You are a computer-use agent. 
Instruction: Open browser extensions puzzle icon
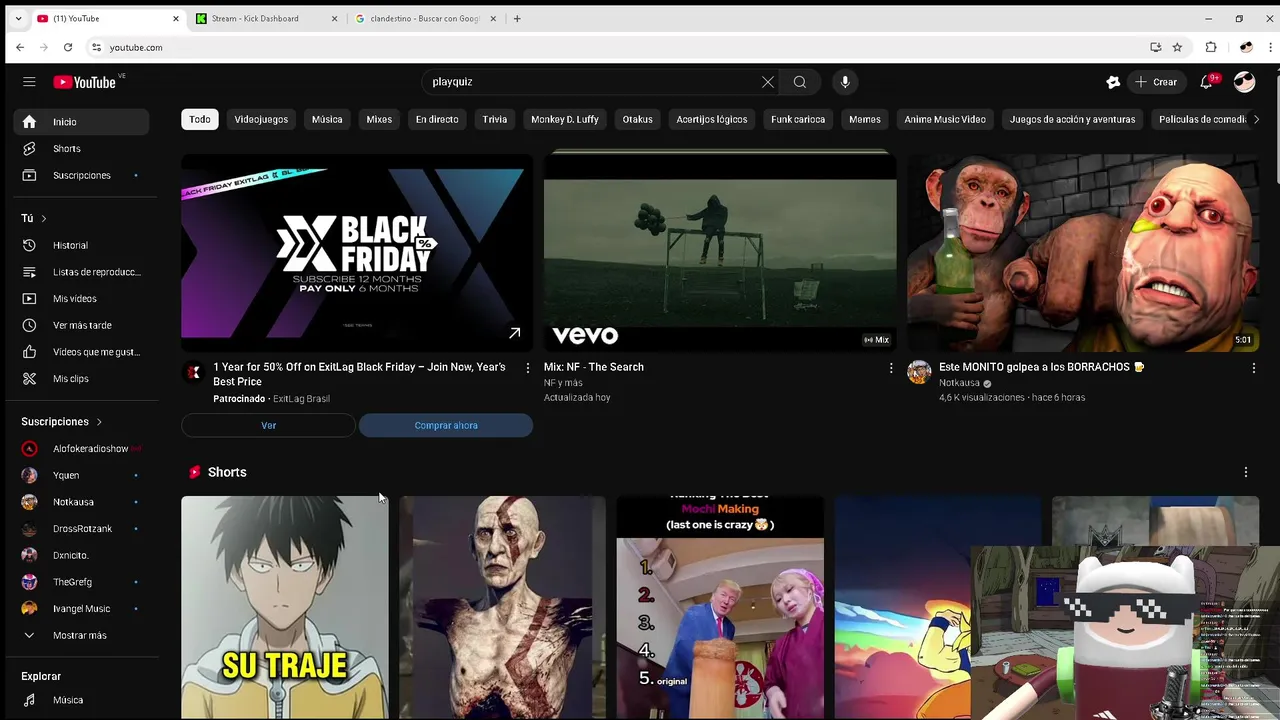(x=1211, y=47)
